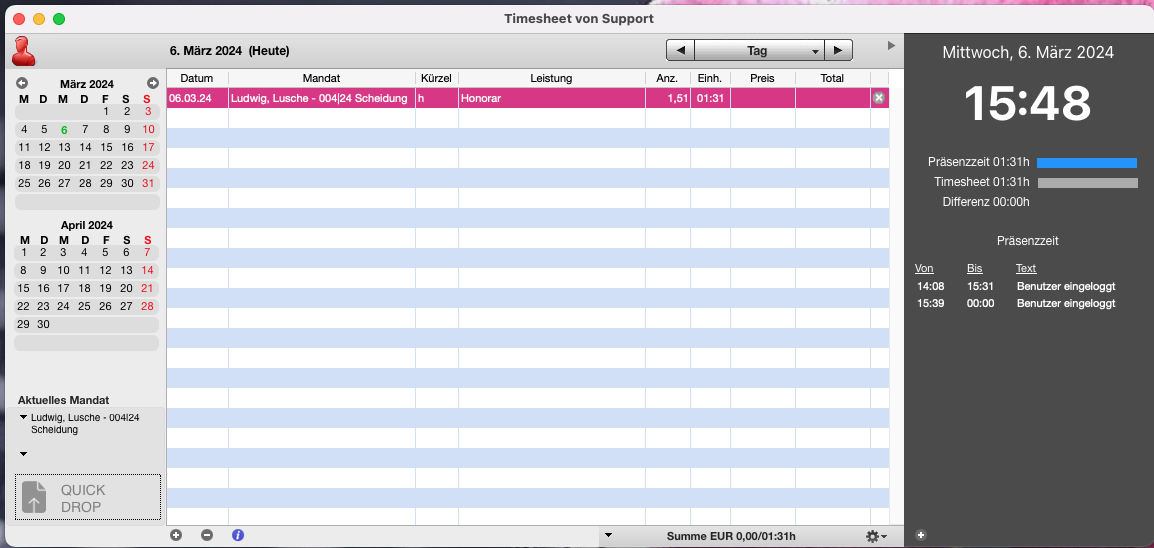The image size is (1154, 548).
Task: Go to previous month in mini calendar
Action: 22,83
